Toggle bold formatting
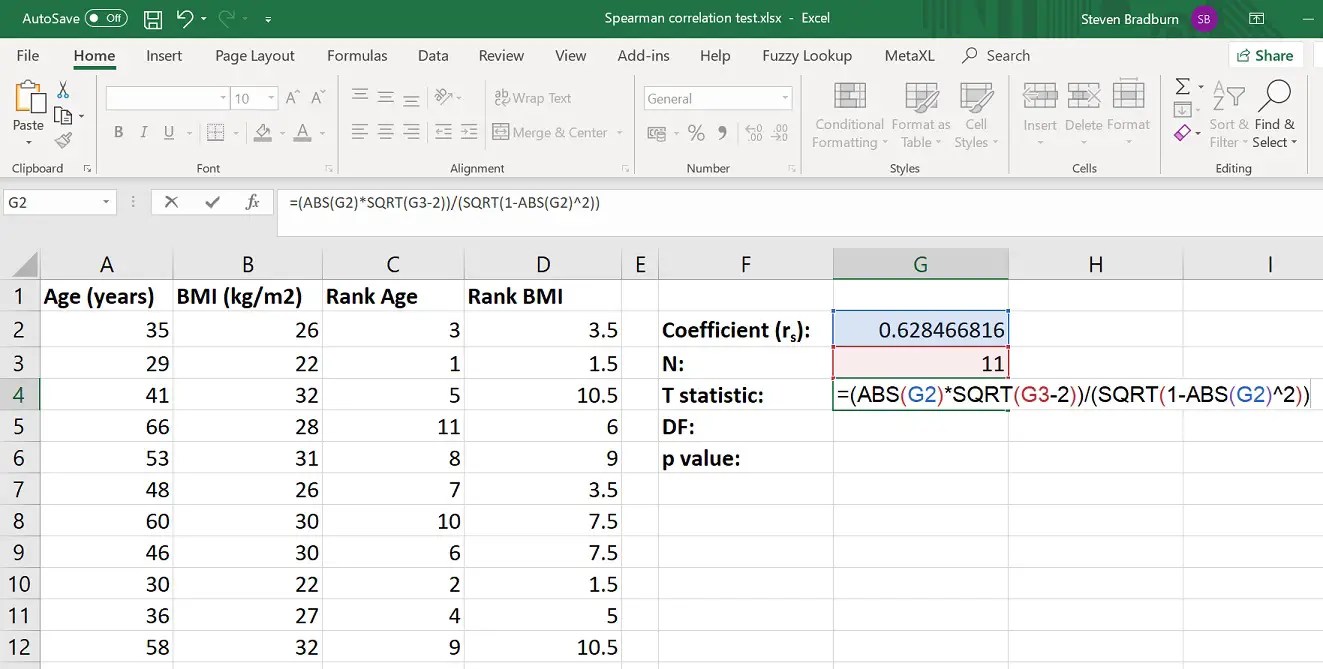The width and height of the screenshot is (1323, 669). [x=118, y=131]
